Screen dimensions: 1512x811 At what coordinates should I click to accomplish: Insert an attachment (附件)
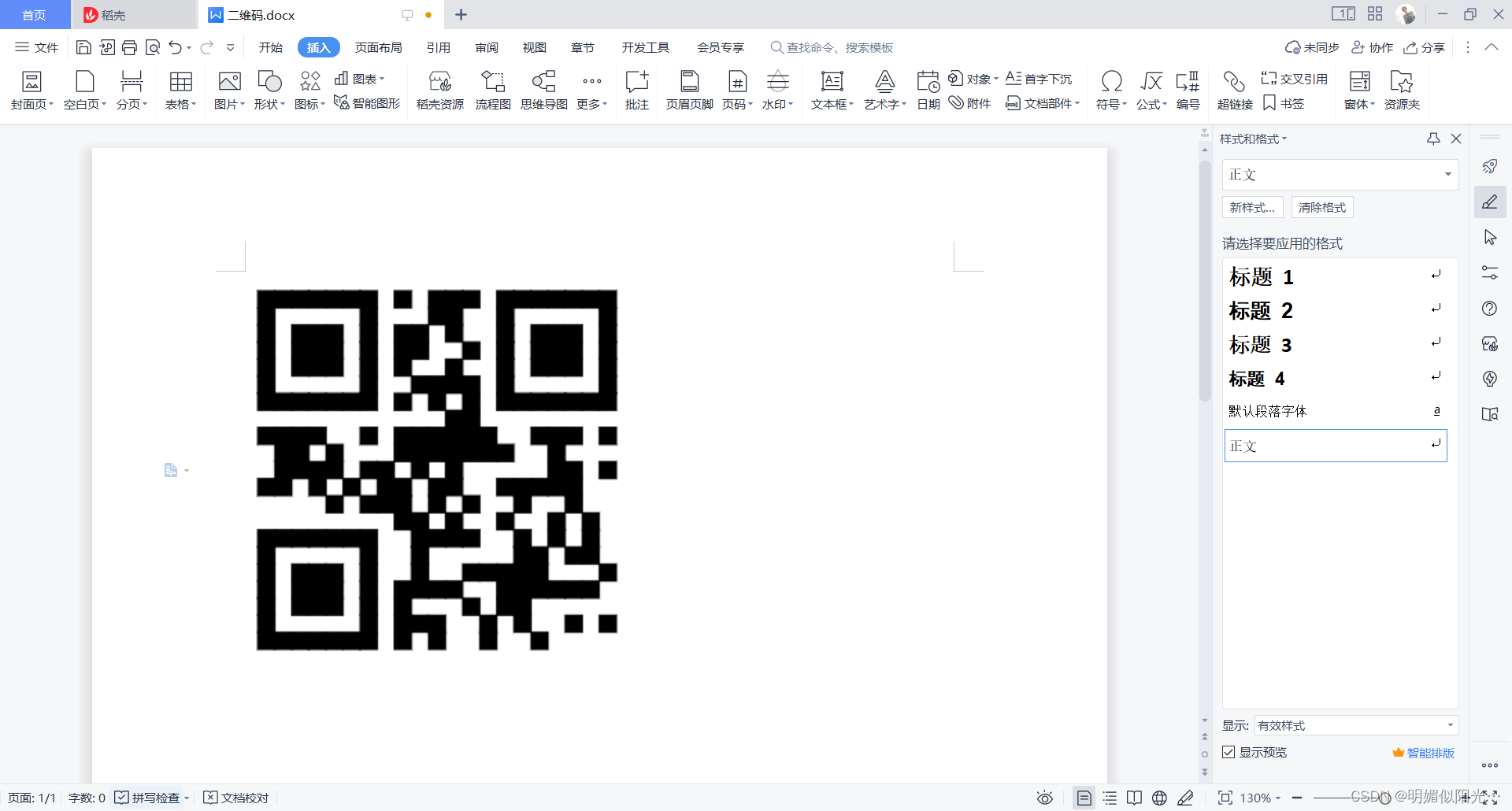969,103
